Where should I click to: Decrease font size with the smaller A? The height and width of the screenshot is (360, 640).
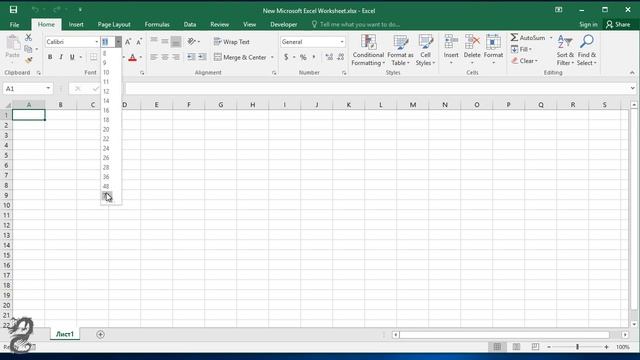point(139,42)
